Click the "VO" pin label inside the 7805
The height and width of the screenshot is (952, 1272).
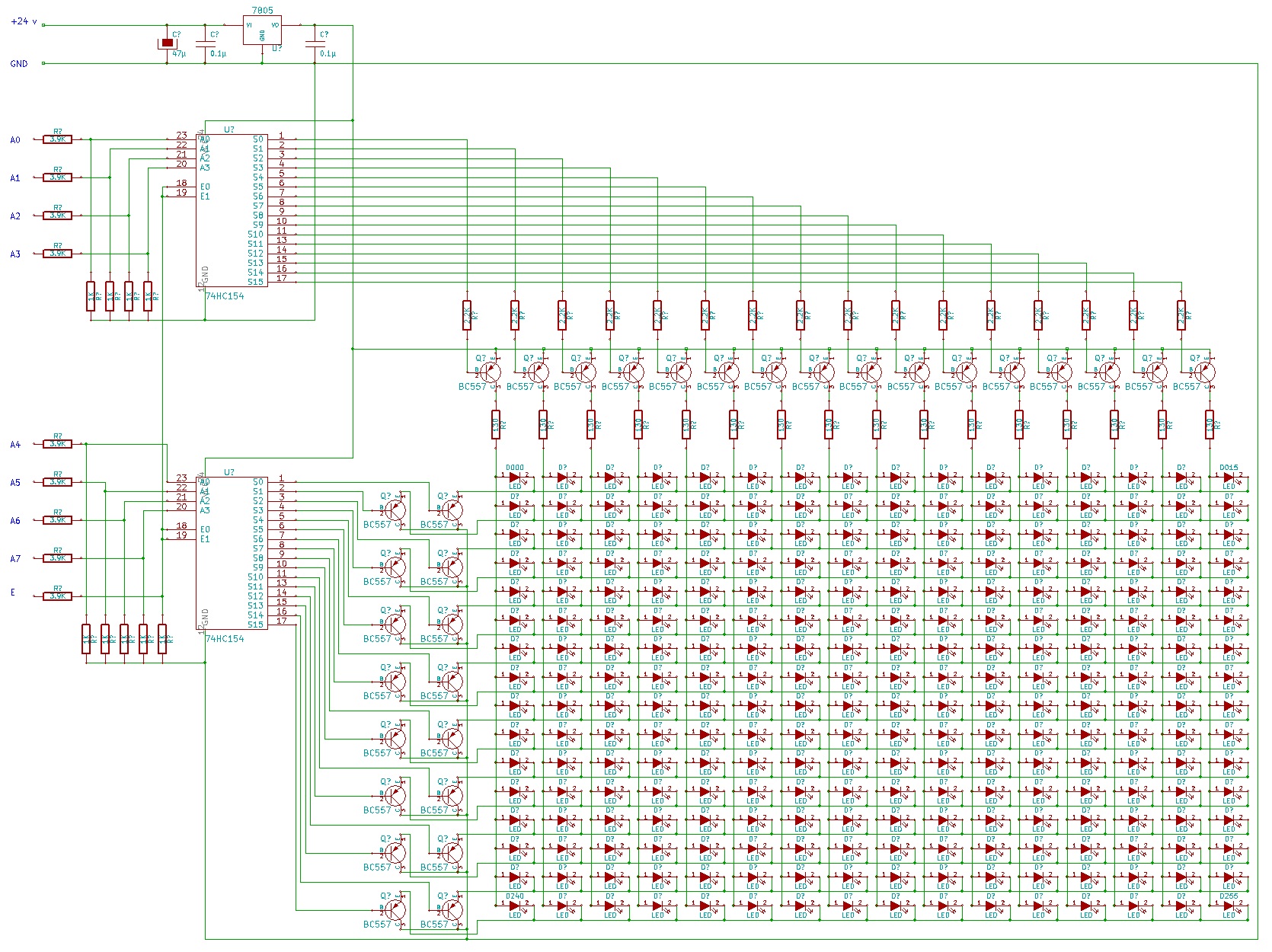tap(275, 25)
